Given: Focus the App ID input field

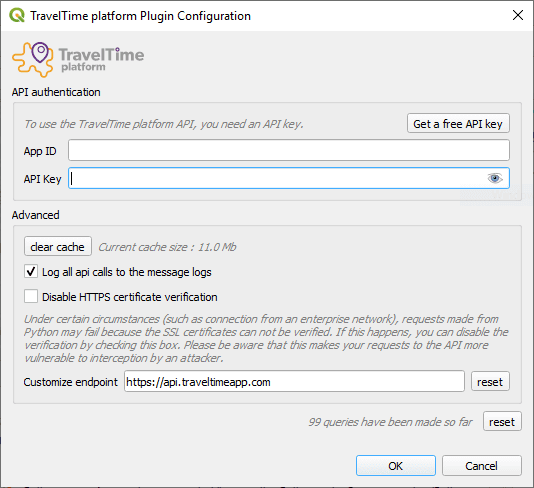Looking at the screenshot, I should click(x=289, y=150).
